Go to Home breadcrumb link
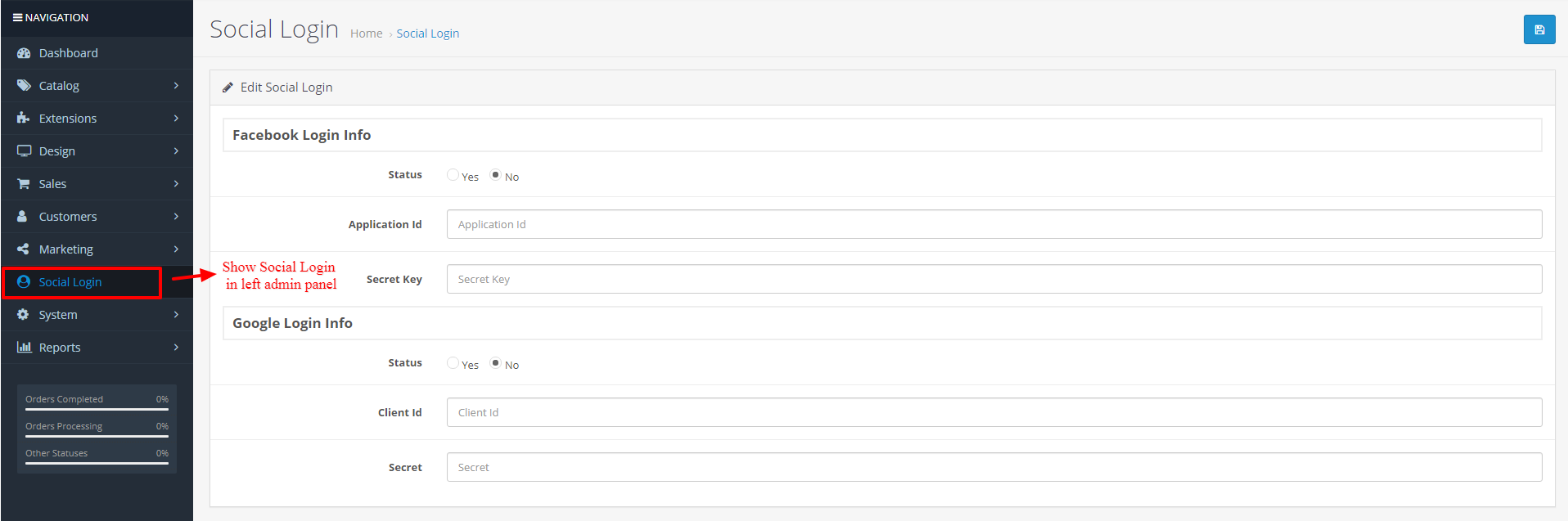Image resolution: width=1568 pixels, height=521 pixels. point(366,34)
